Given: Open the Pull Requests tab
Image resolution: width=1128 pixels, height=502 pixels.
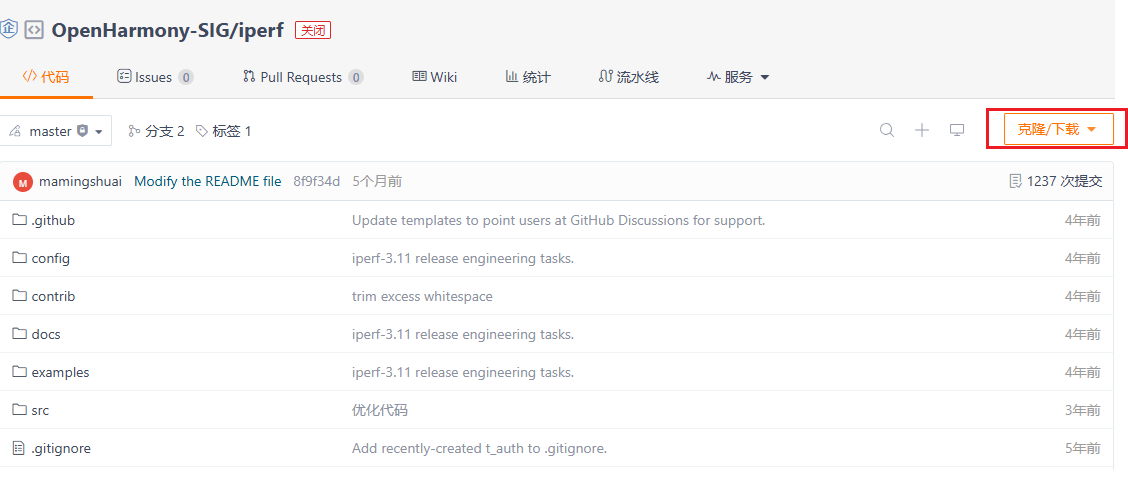Looking at the screenshot, I should pyautogui.click(x=303, y=77).
